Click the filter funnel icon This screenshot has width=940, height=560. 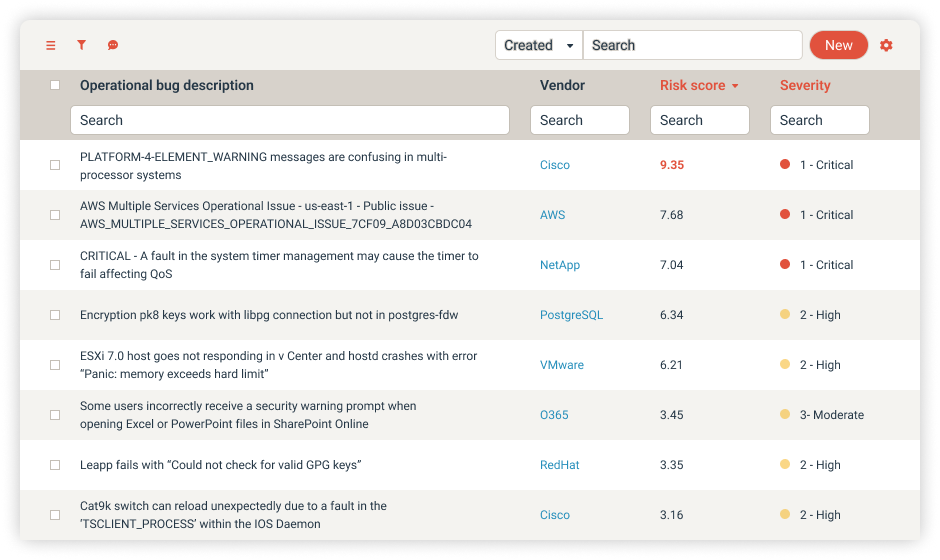point(82,45)
